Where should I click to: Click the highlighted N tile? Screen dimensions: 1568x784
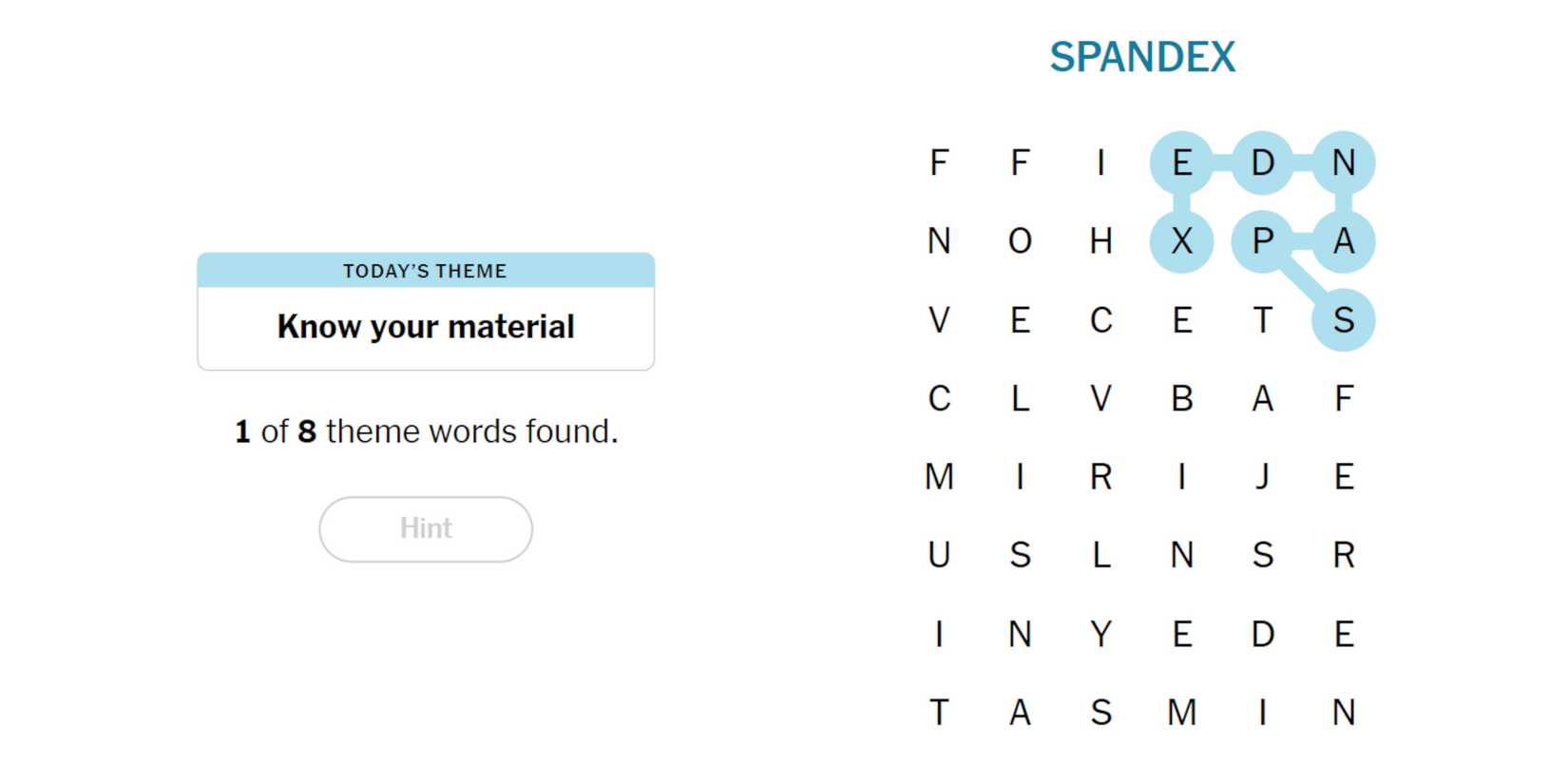pos(1343,163)
